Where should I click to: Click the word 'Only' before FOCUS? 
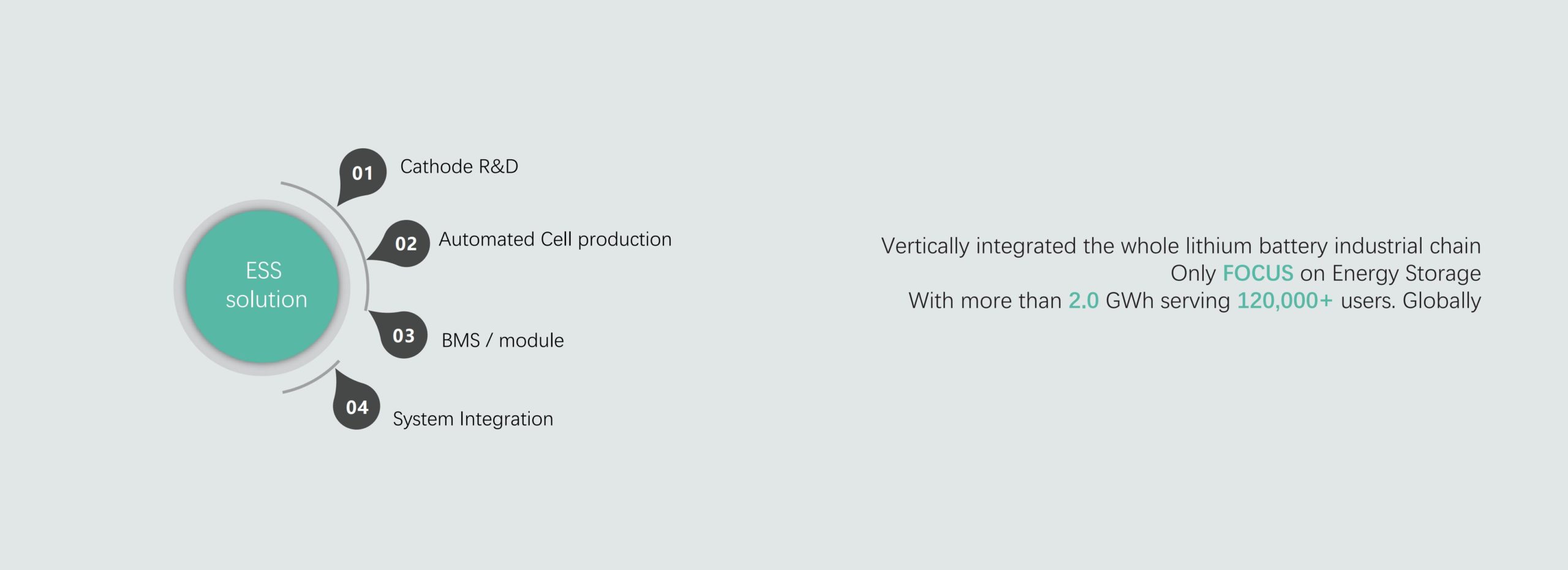click(x=1193, y=273)
